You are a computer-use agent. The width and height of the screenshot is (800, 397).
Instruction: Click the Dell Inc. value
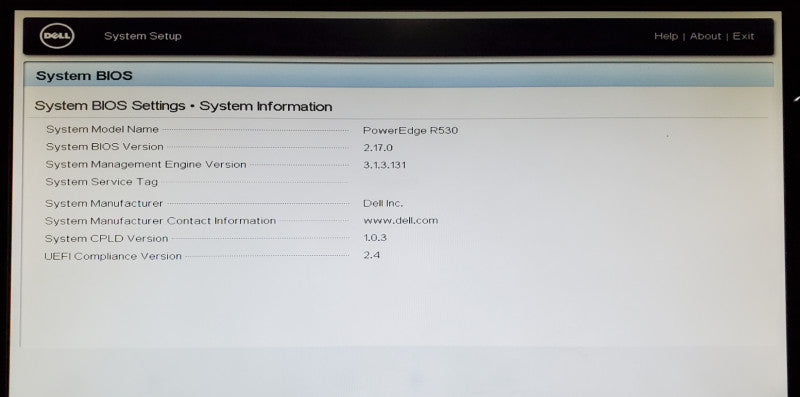tap(383, 203)
